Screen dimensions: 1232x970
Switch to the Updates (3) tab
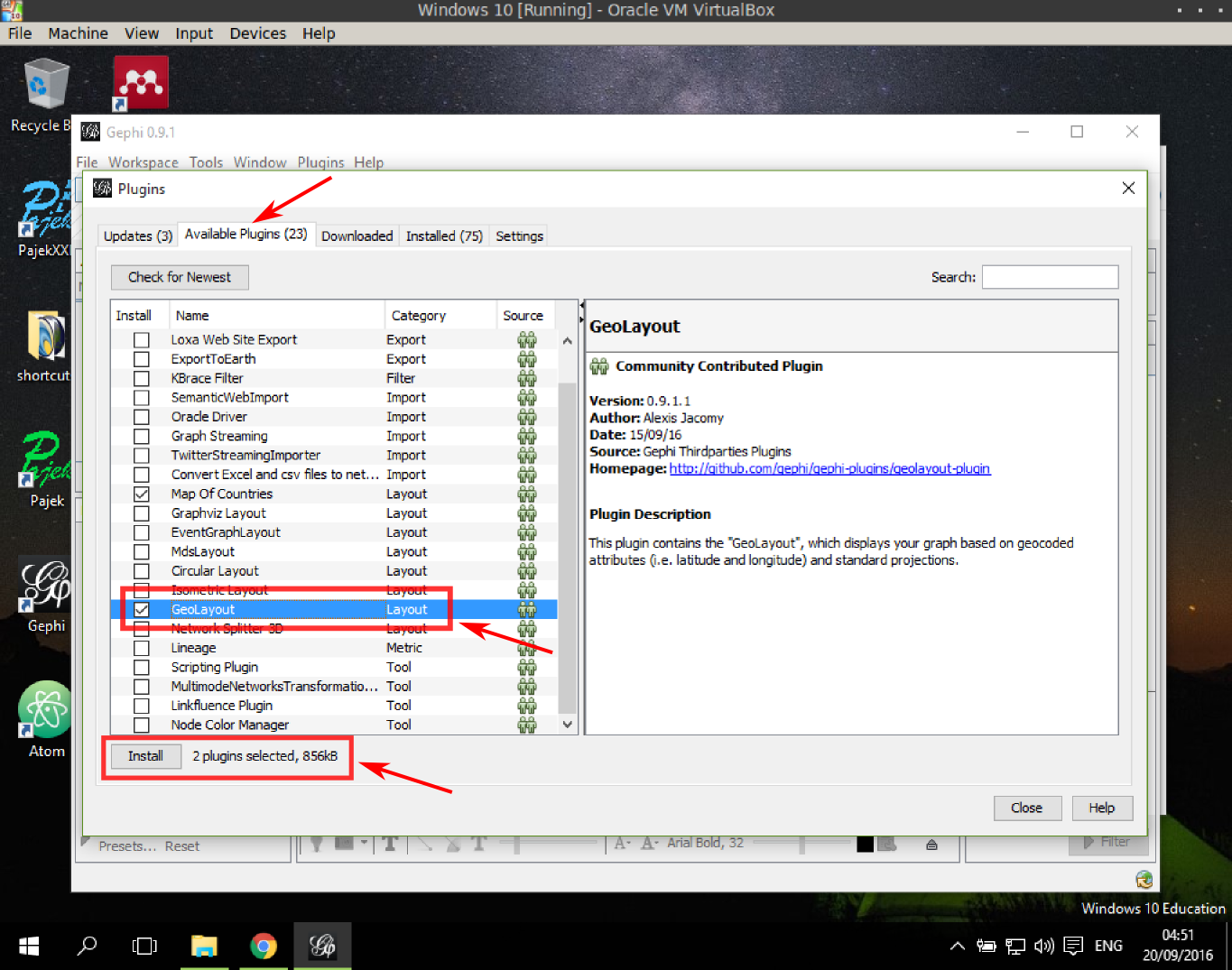(138, 236)
